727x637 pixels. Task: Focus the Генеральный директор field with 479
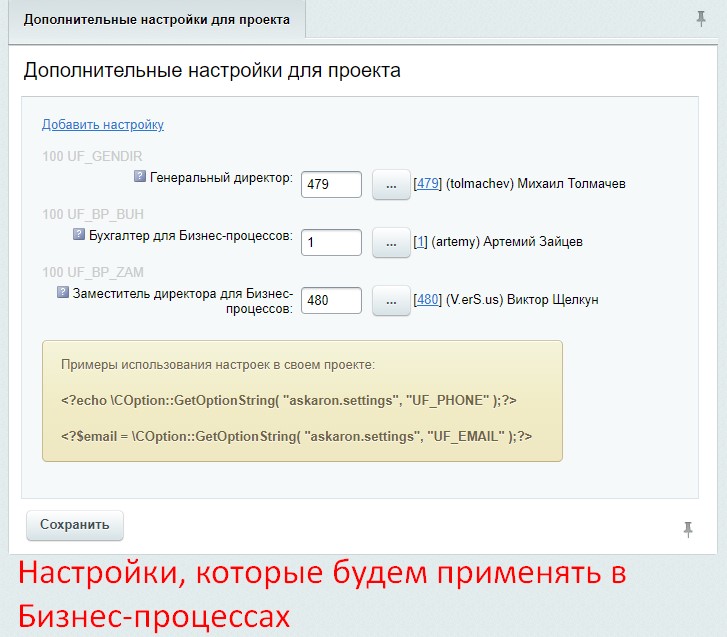(331, 185)
